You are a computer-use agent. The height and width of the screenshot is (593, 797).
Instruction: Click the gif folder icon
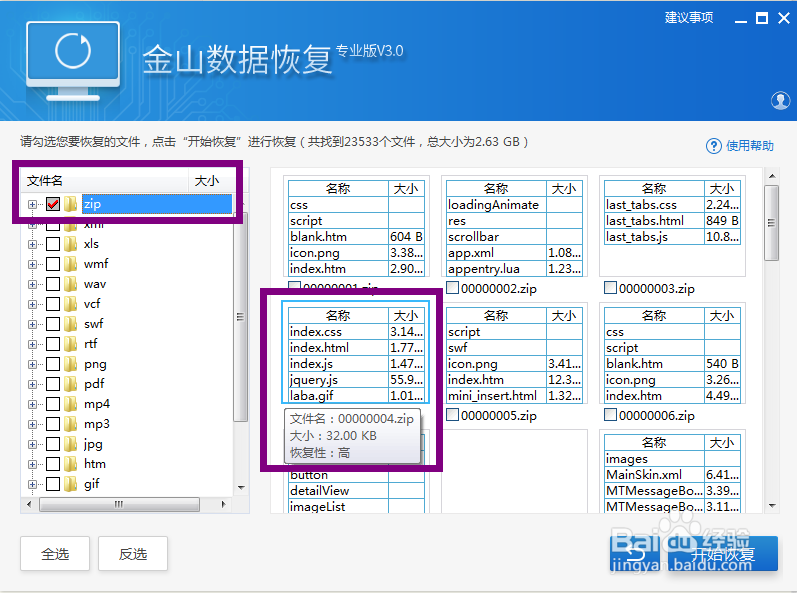[71, 484]
